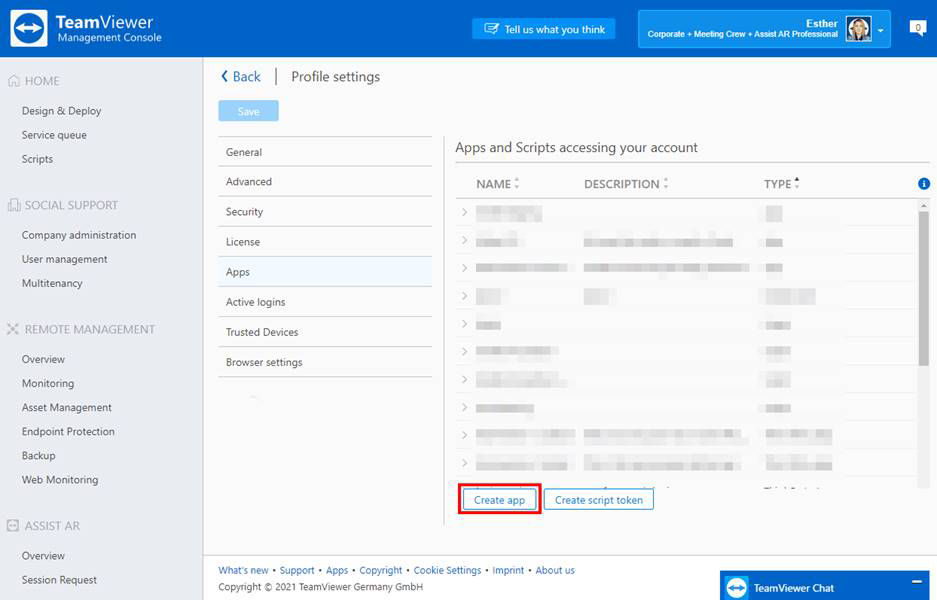This screenshot has width=937, height=600.
Task: Click Esther's profile avatar picture
Action: (x=858, y=29)
